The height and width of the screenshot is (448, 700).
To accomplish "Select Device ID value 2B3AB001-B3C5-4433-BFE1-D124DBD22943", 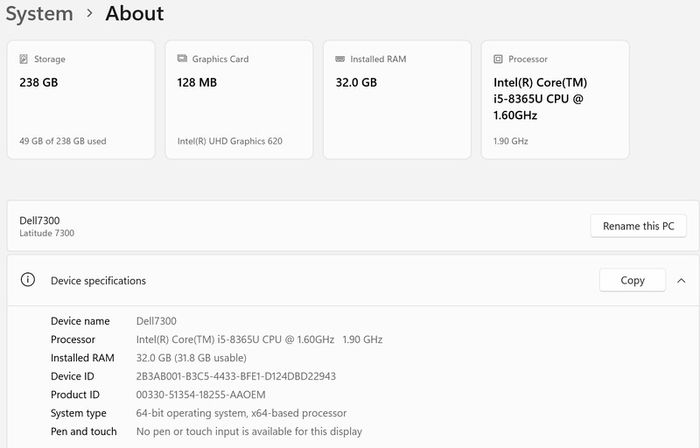I will [236, 376].
